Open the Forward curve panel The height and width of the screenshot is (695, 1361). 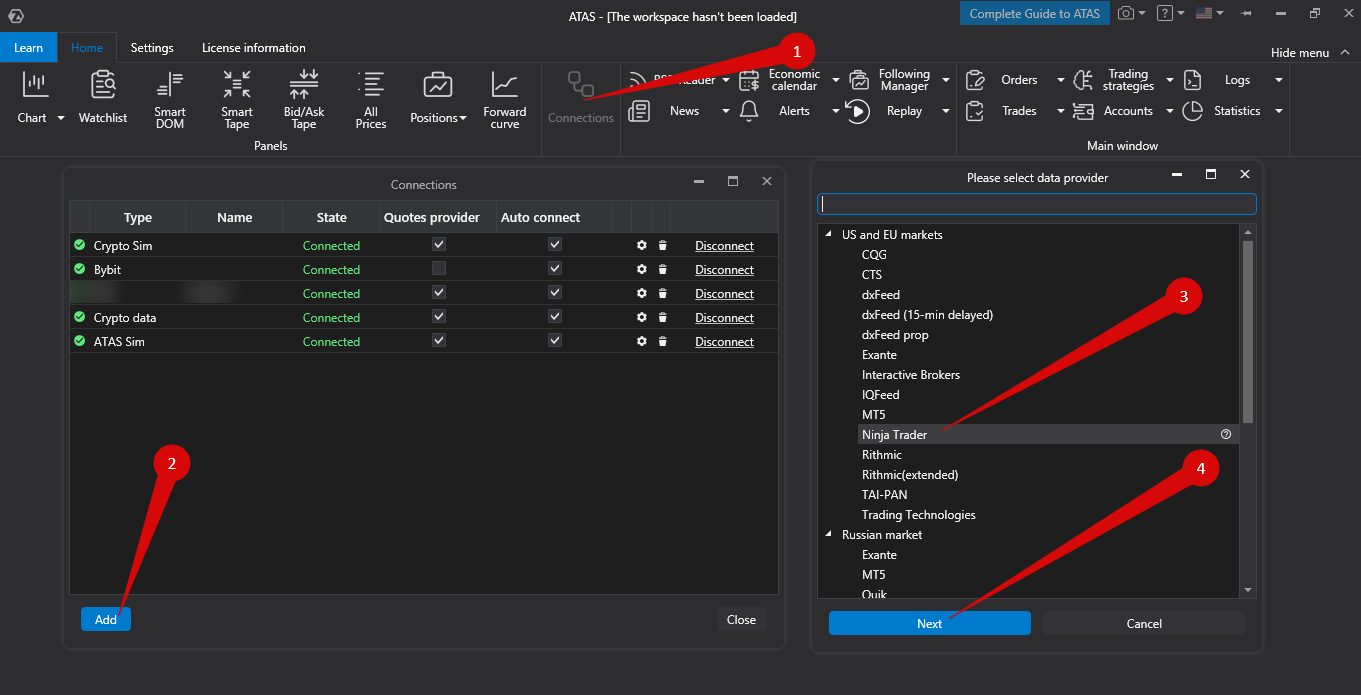(x=505, y=100)
